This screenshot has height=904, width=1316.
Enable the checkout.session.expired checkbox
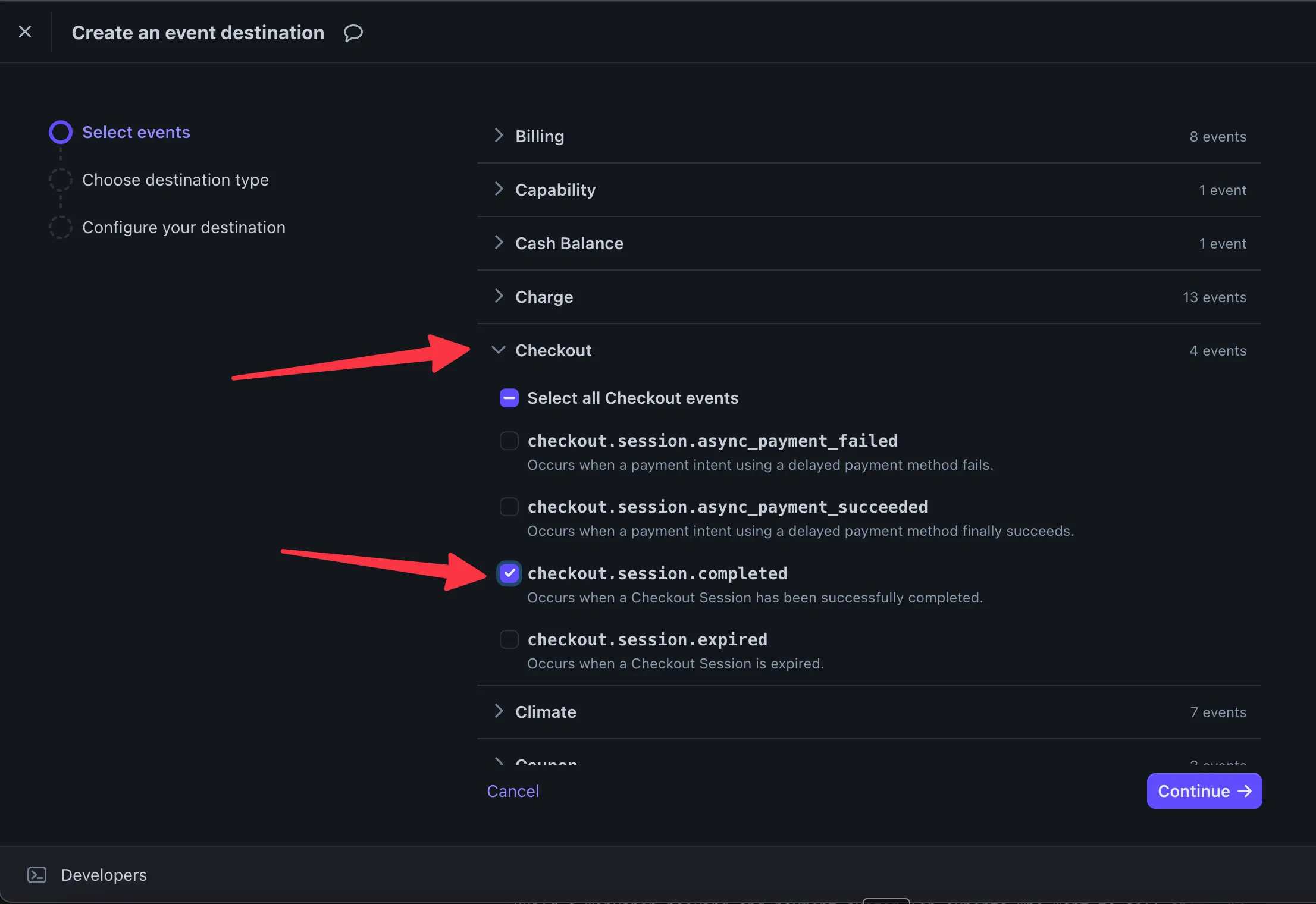509,639
